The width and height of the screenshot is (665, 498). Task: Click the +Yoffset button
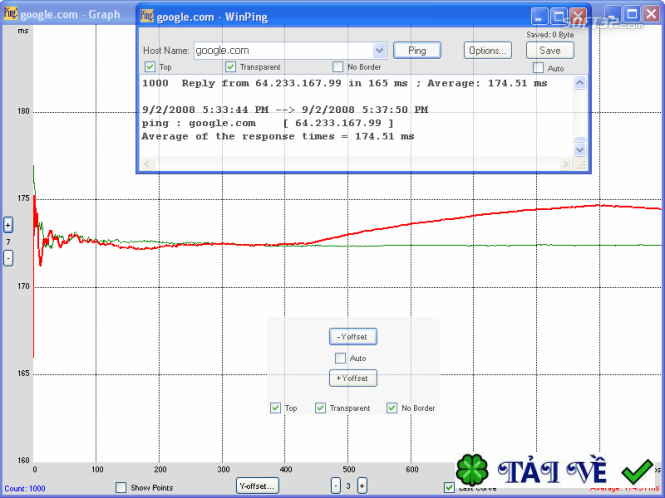(354, 378)
